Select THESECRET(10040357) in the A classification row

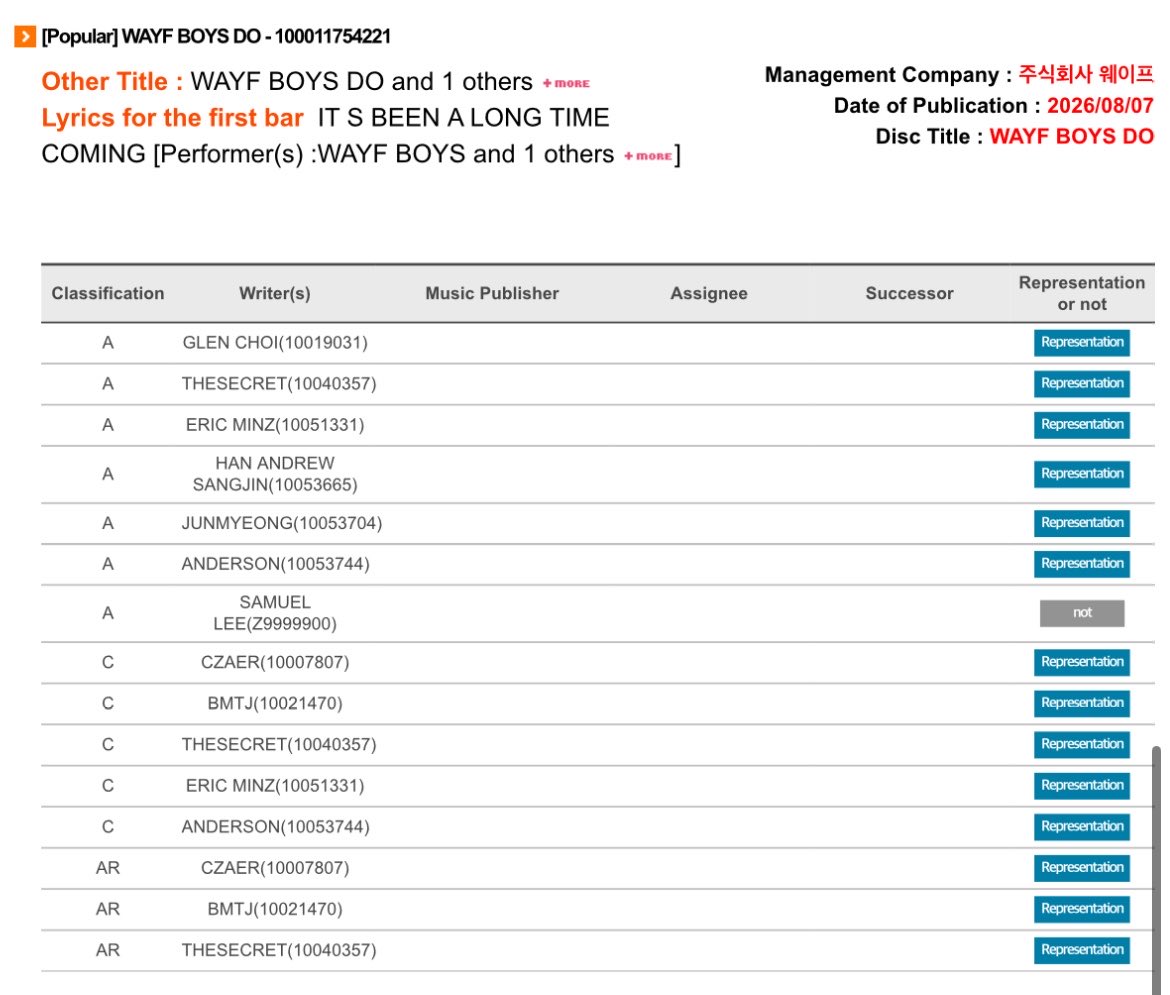coord(278,384)
